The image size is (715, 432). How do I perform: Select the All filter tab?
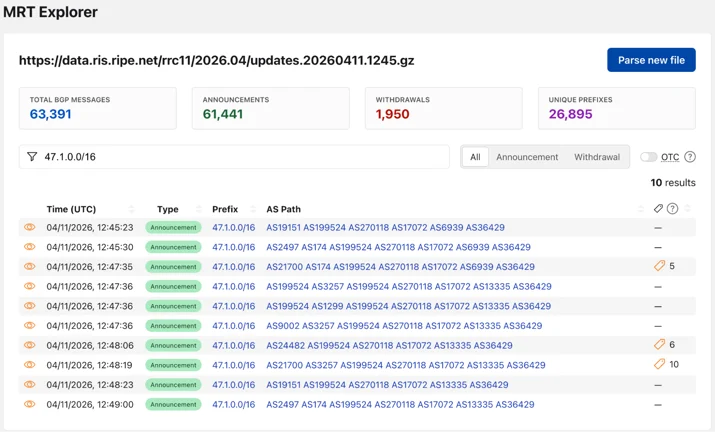click(475, 157)
